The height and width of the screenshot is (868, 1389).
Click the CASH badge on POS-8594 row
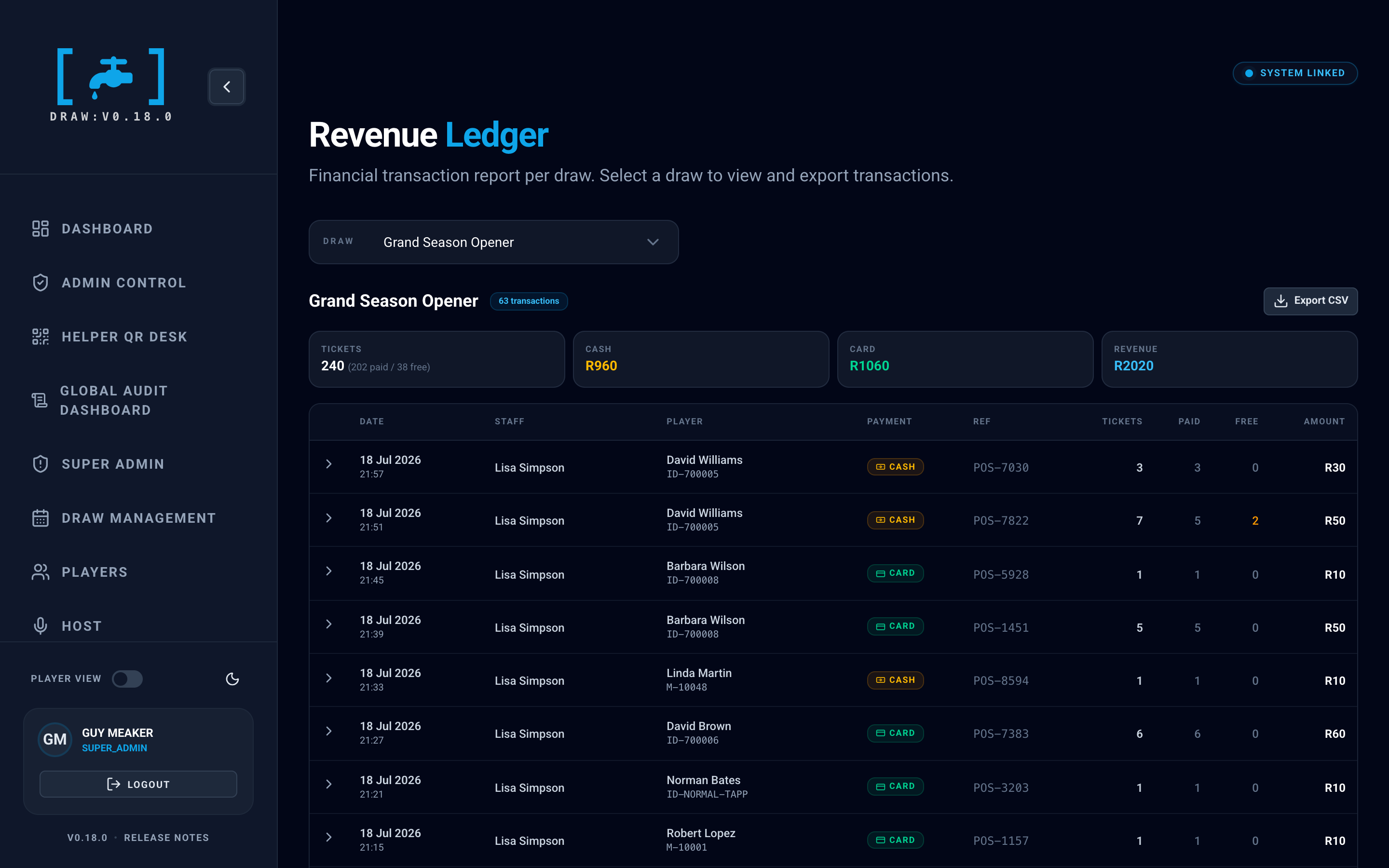(x=896, y=680)
